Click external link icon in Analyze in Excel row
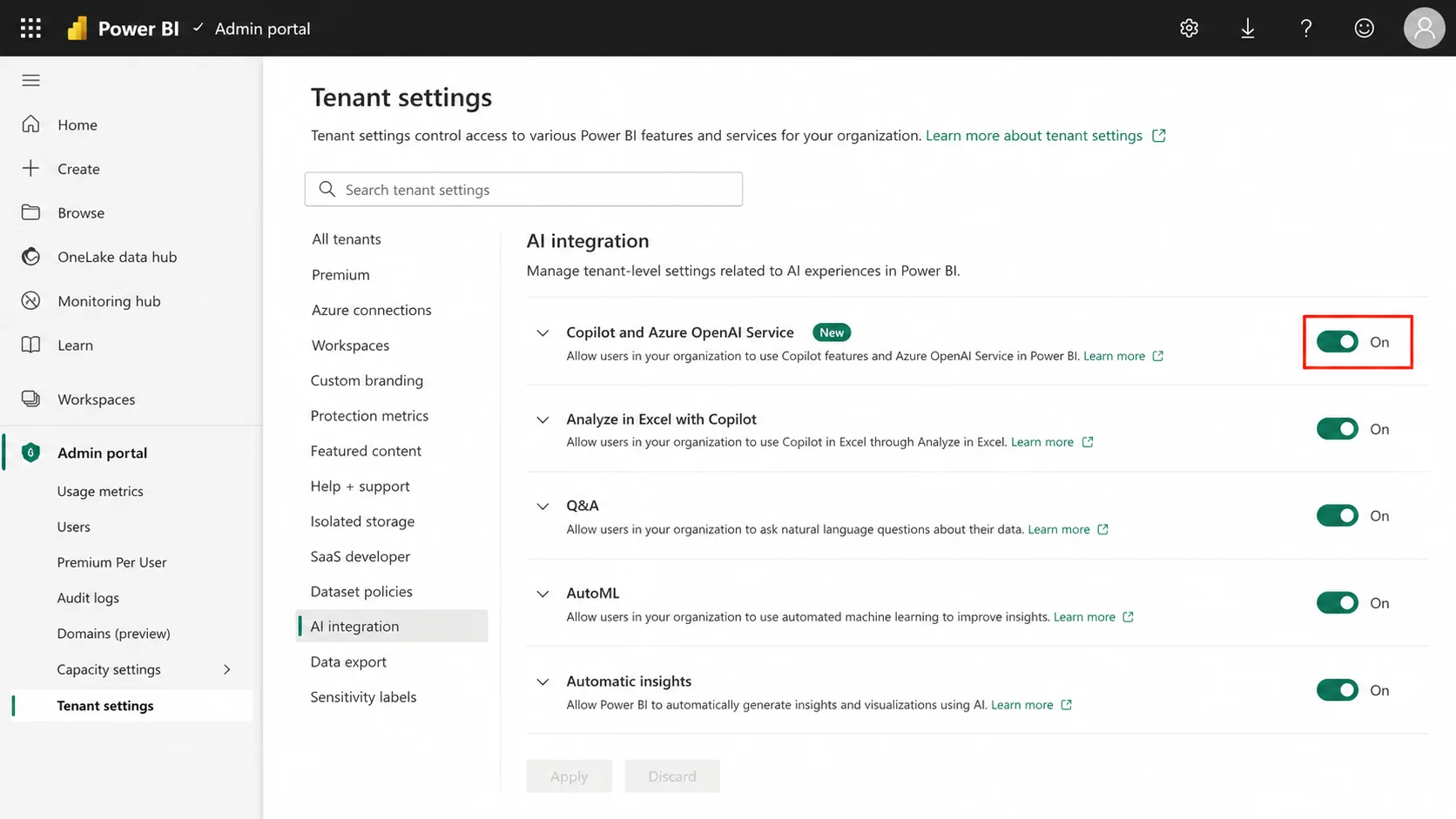This screenshot has width=1456, height=819. [1087, 442]
